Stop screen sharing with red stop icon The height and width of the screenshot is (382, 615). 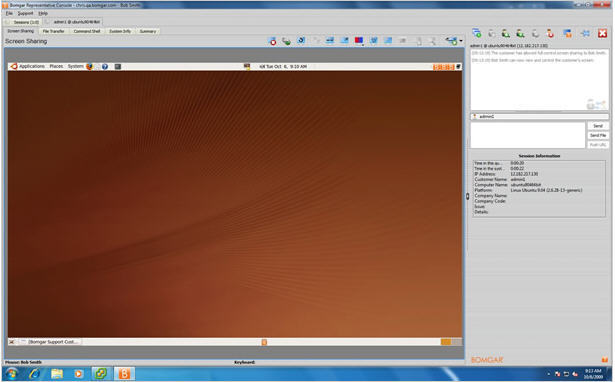(273, 41)
